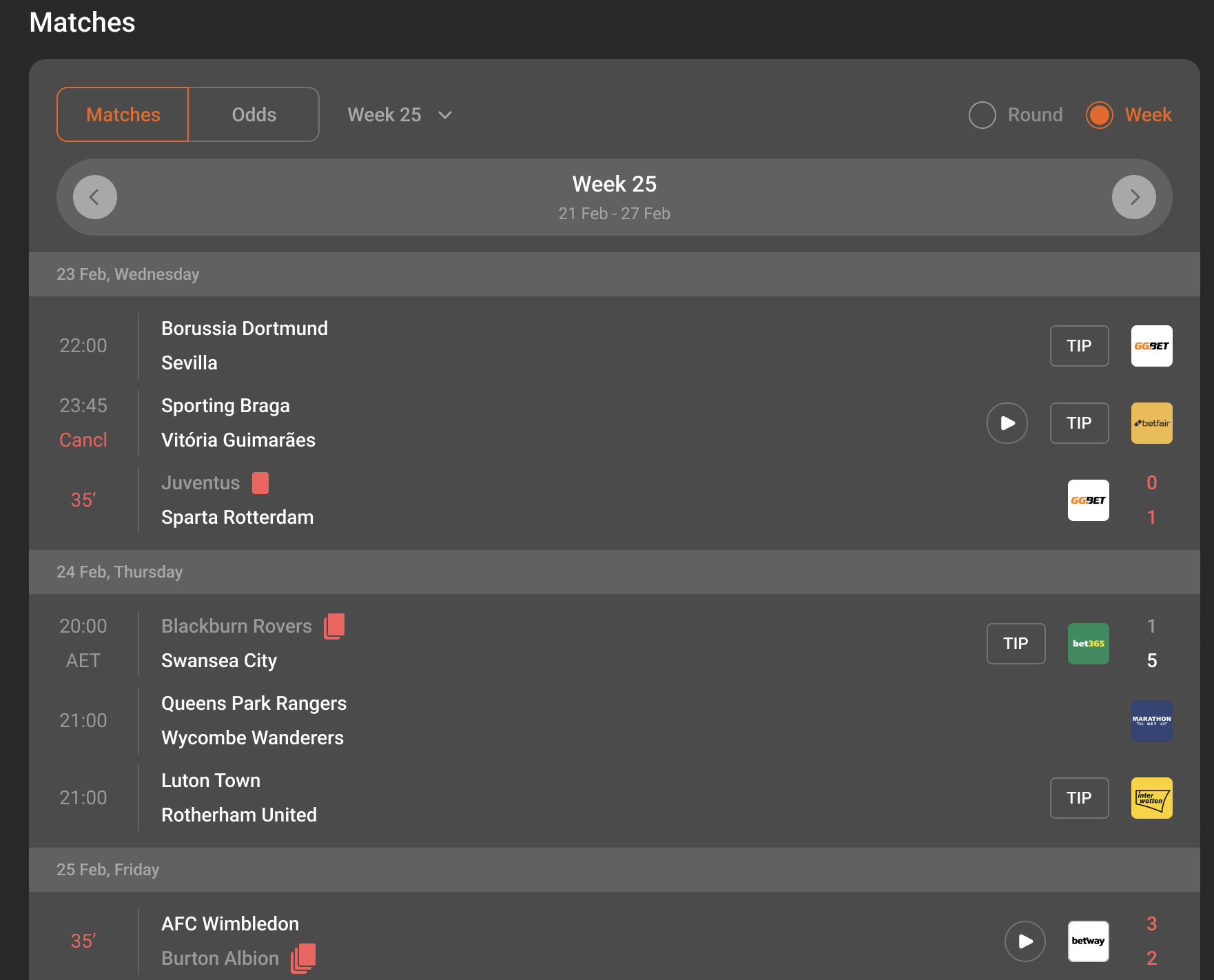Open the Marathonbet logo for QPR match

(x=1151, y=720)
